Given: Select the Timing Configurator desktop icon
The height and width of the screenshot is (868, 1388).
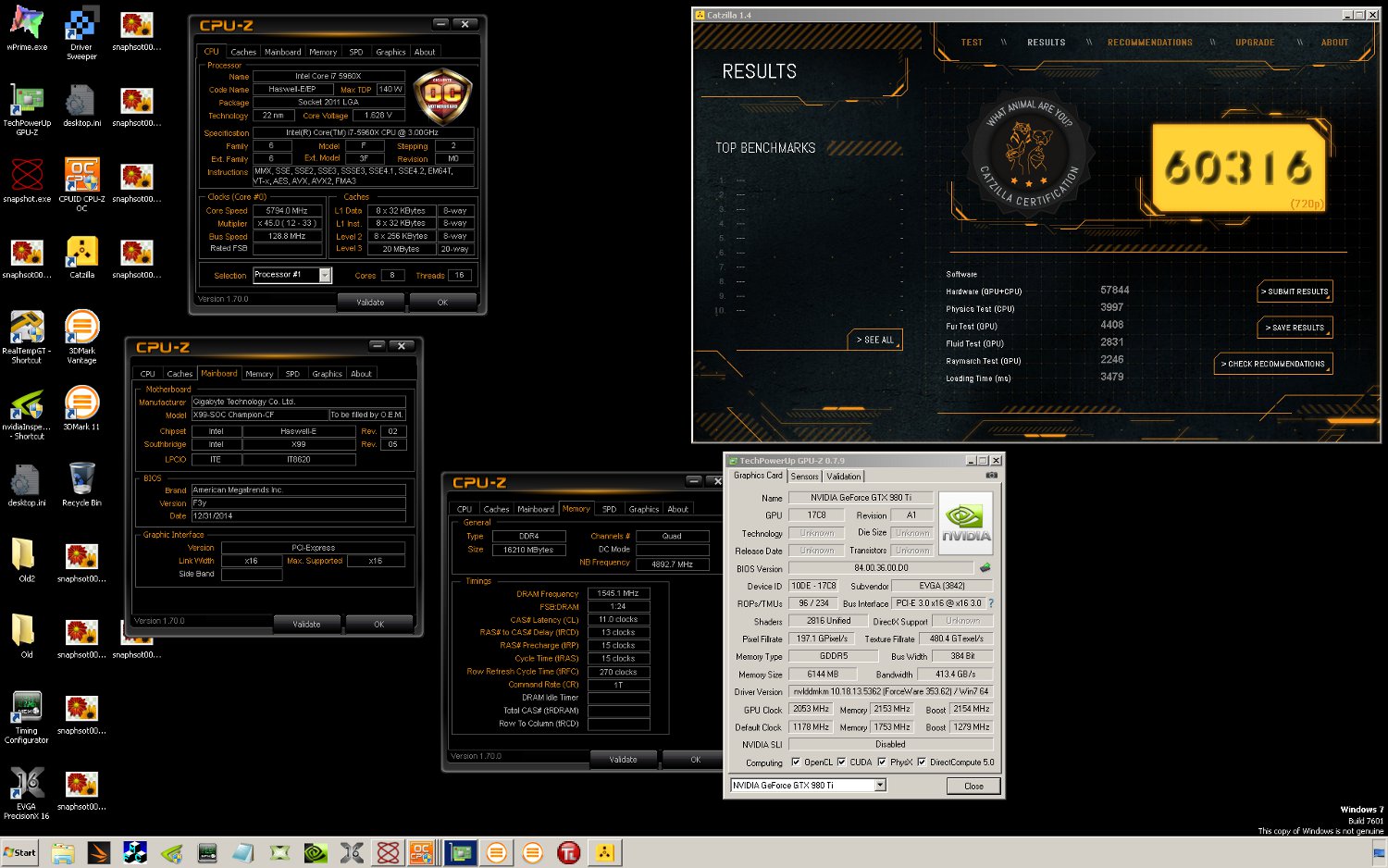Looking at the screenshot, I should pos(27,716).
